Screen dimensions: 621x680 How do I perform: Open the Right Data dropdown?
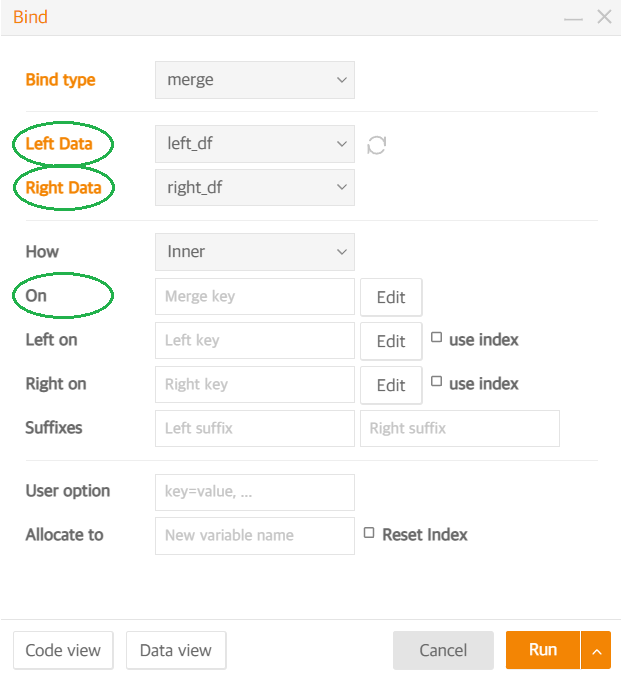pos(255,187)
